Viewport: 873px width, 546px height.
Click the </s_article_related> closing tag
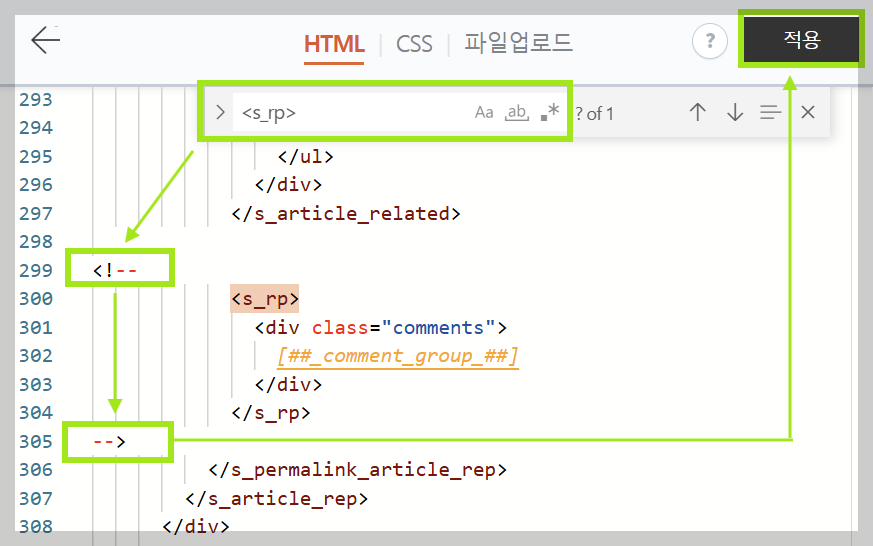click(x=346, y=214)
